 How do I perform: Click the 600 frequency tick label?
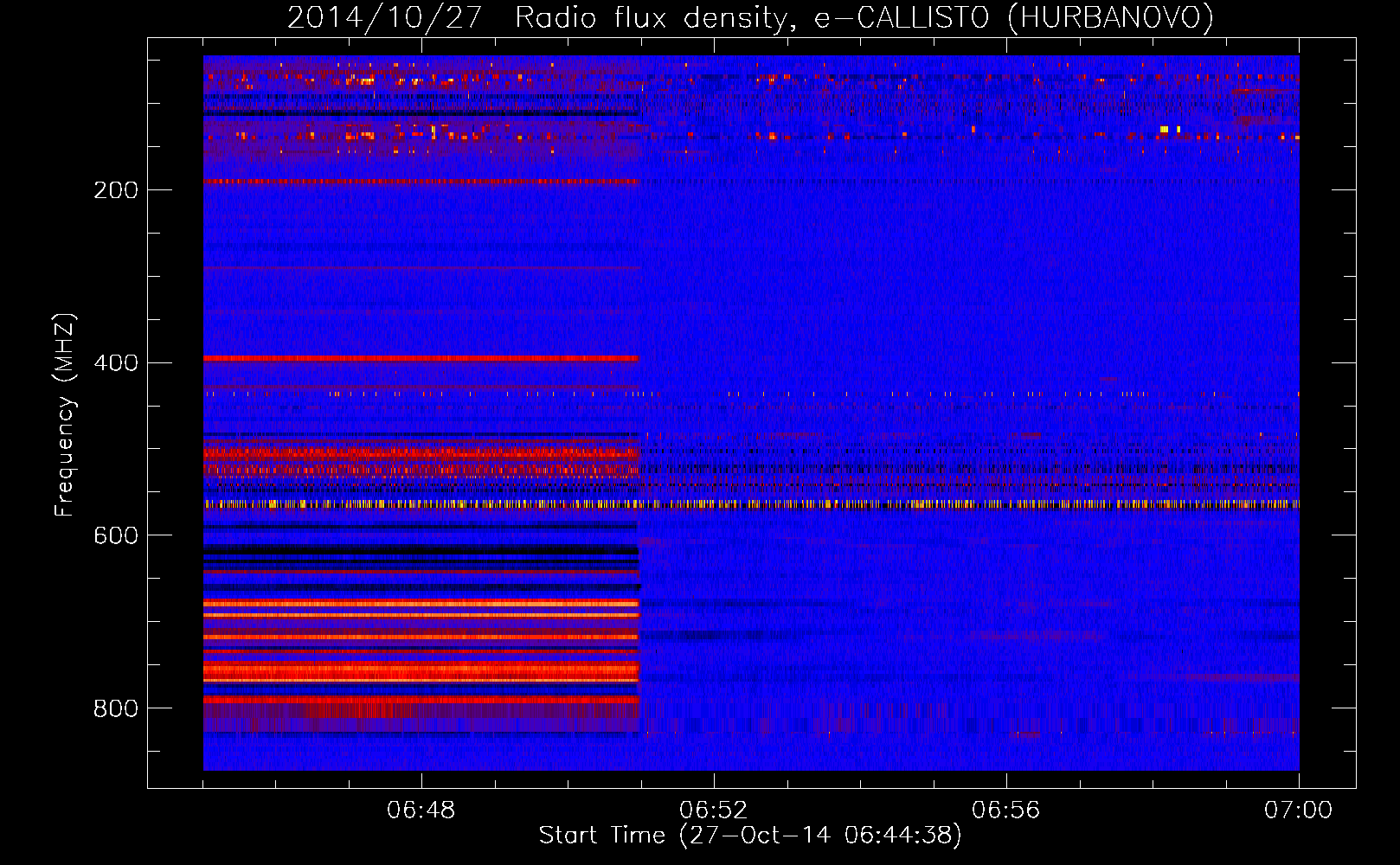[116, 536]
